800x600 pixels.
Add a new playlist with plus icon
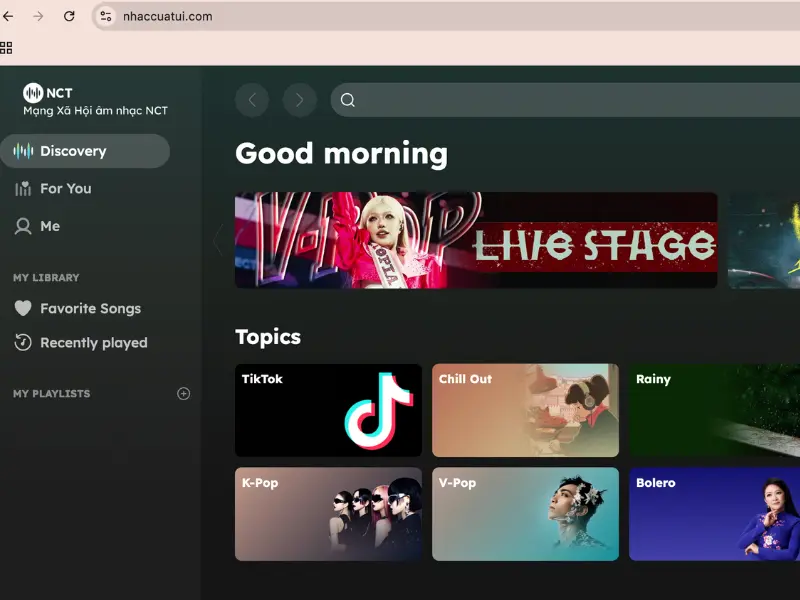[184, 393]
